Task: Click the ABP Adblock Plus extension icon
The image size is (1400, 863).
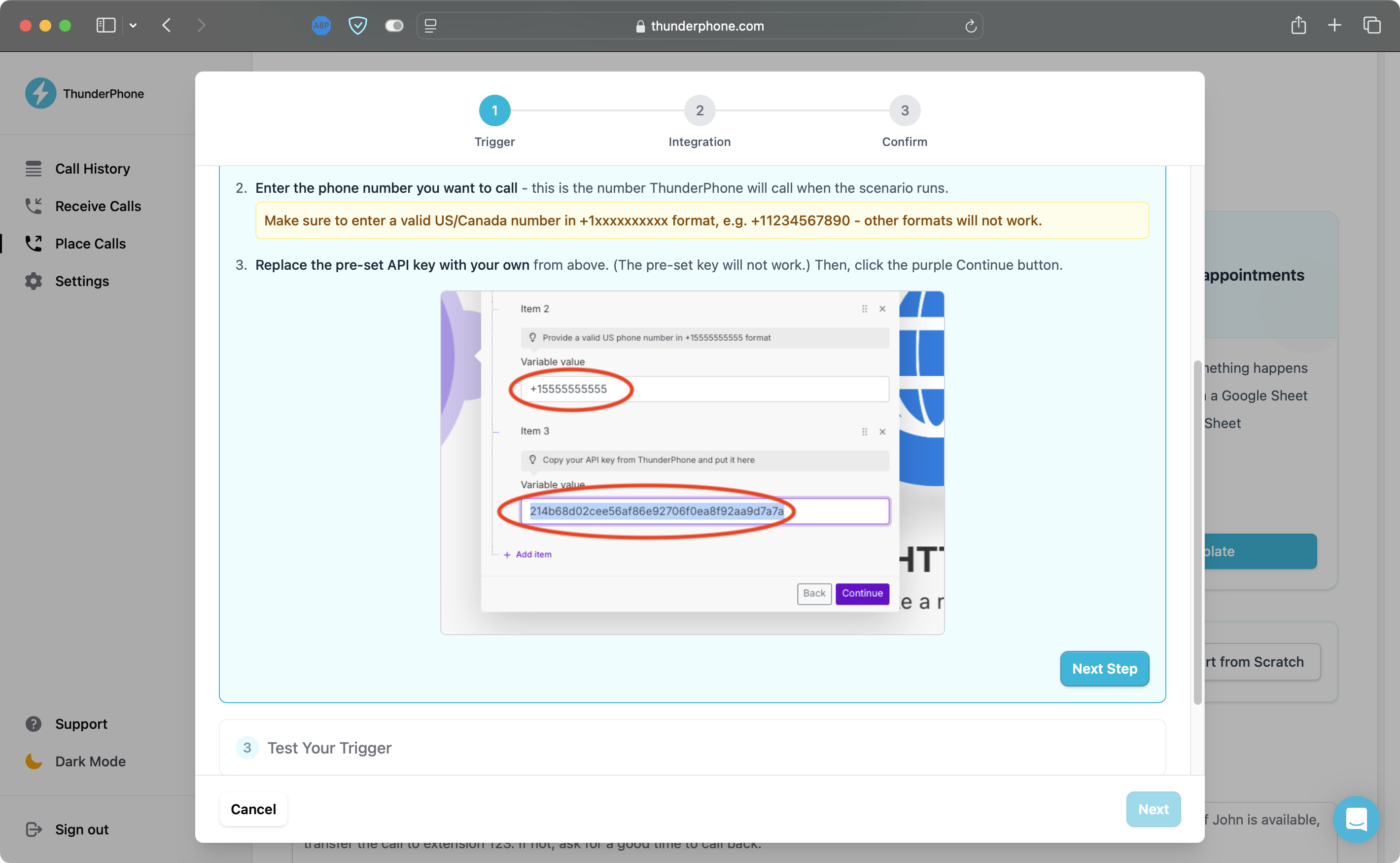Action: click(x=321, y=26)
